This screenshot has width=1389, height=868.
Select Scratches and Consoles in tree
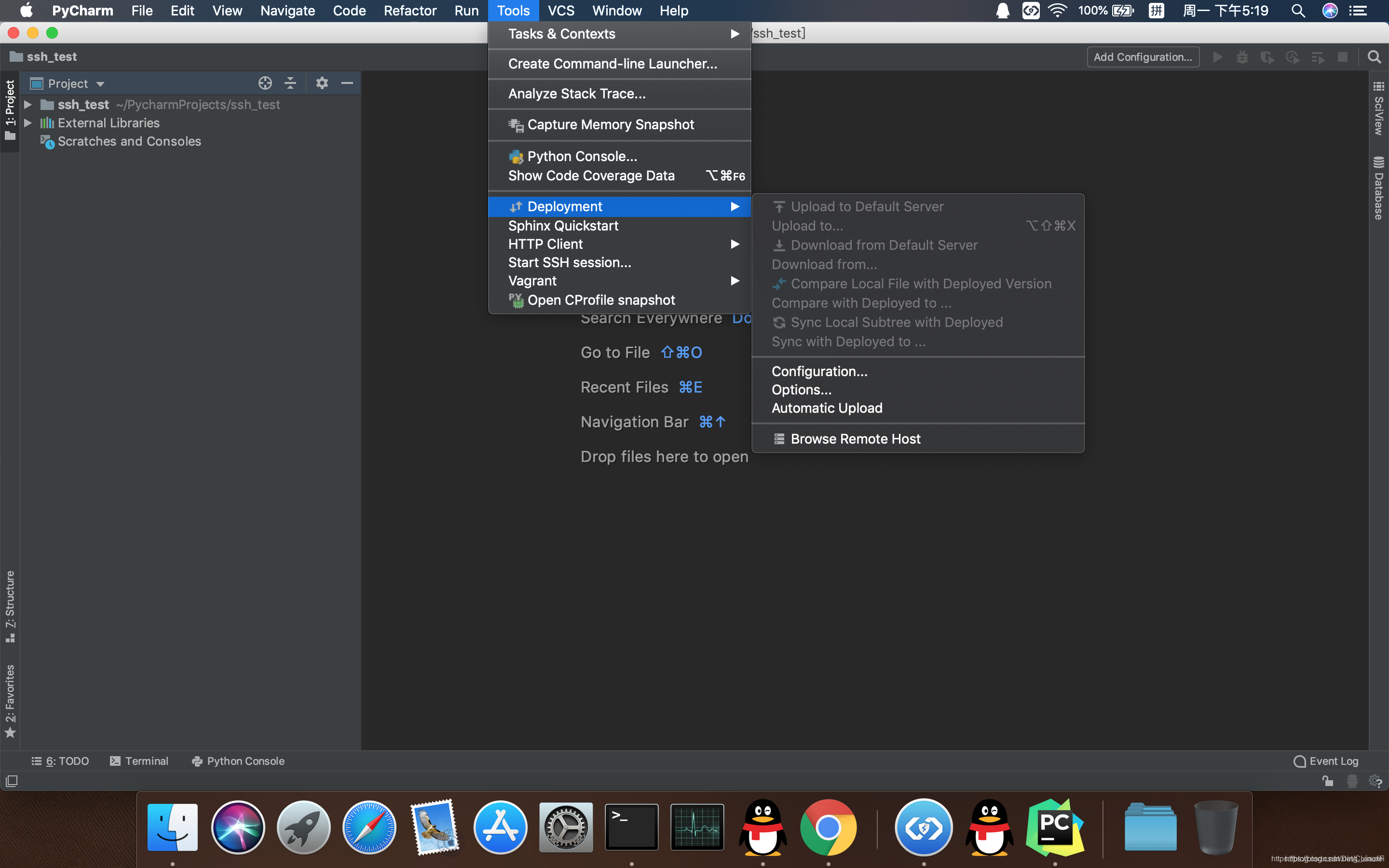point(129,141)
